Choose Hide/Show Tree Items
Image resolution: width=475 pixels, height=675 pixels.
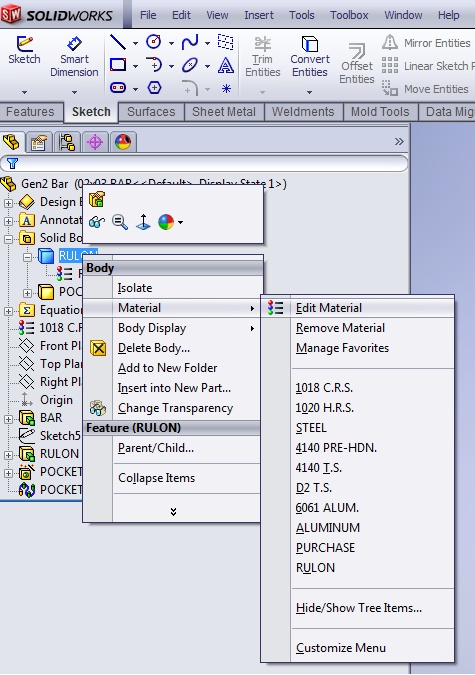tap(358, 608)
